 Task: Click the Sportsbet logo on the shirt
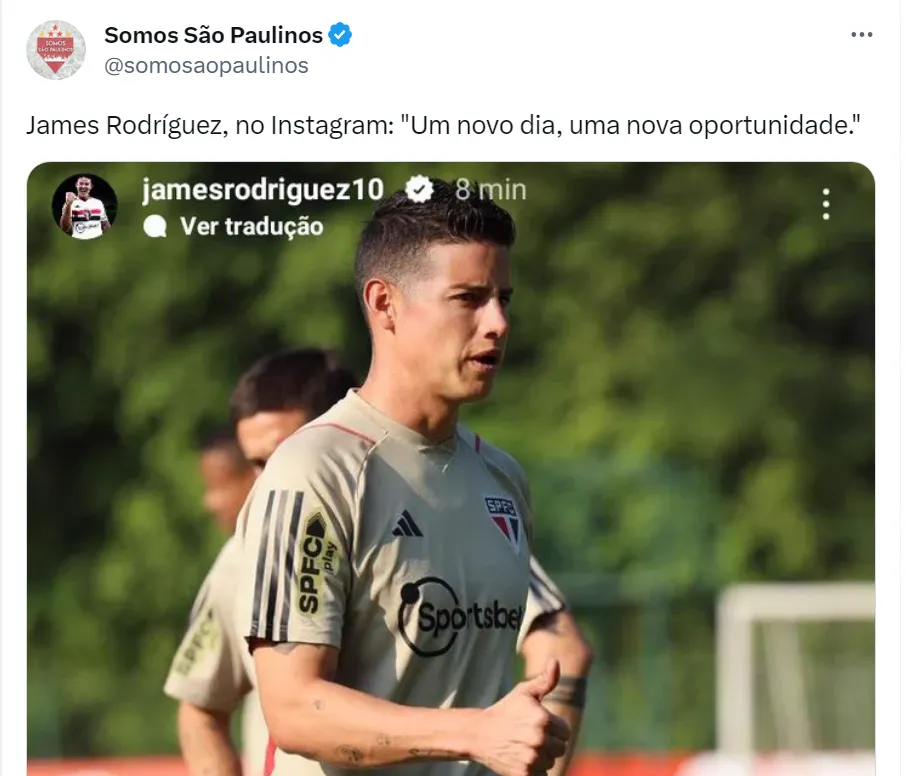pyautogui.click(x=461, y=616)
